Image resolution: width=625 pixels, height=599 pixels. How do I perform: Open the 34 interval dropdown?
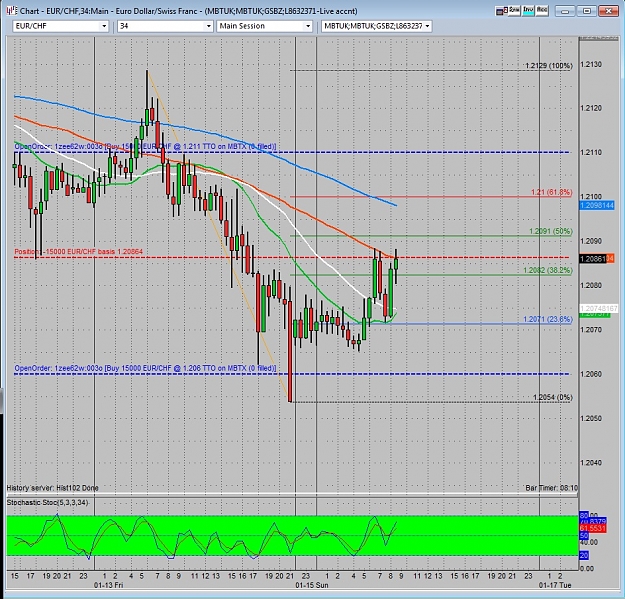208,26
